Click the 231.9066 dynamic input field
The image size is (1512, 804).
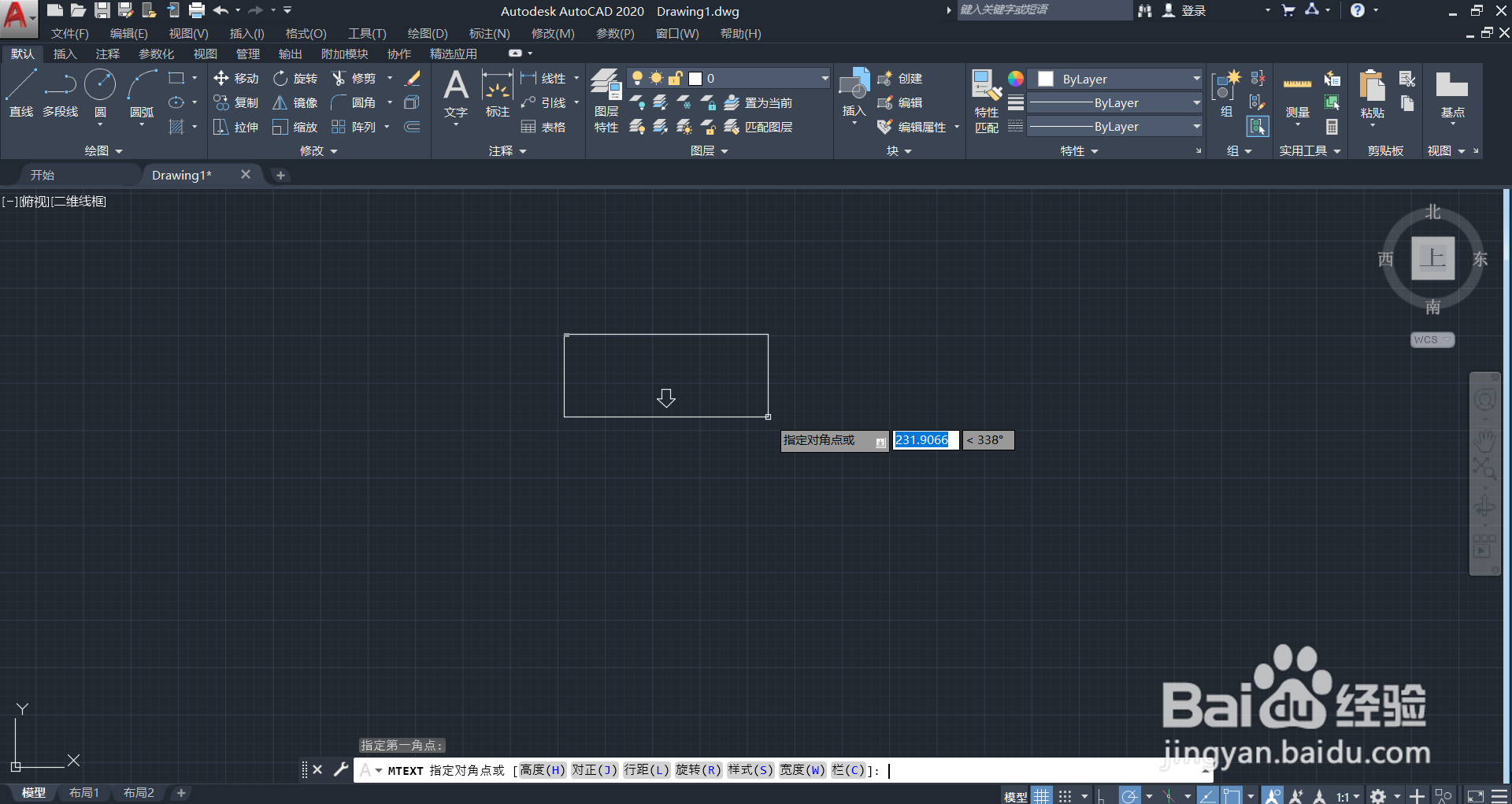(925, 439)
